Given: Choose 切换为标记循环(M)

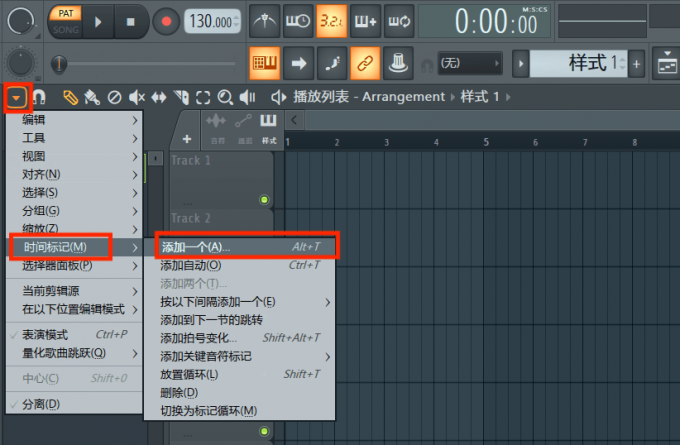Looking at the screenshot, I should click(240, 411).
